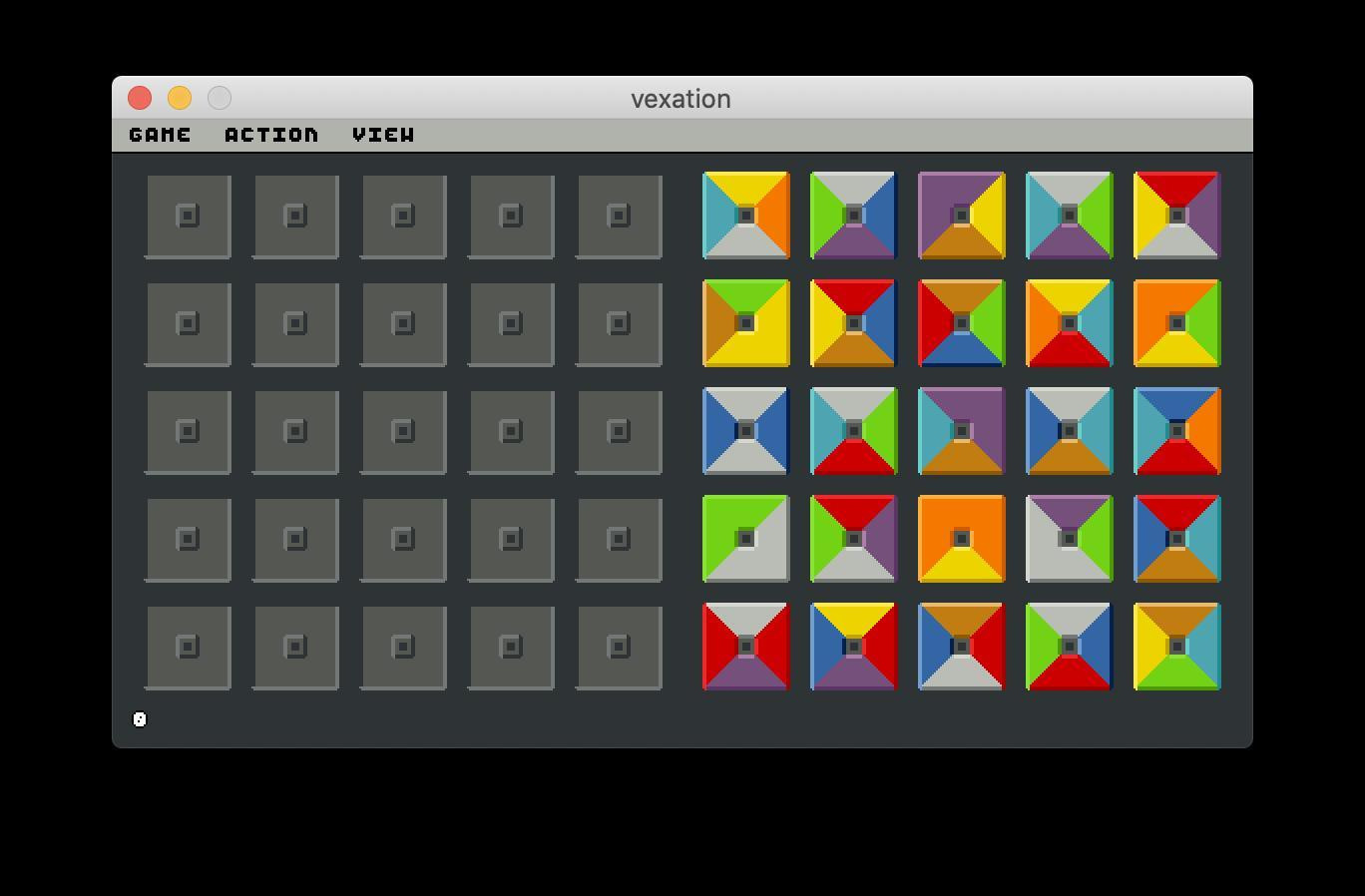Click empty board cell in row 1, column 1
Image resolution: width=1365 pixels, height=896 pixels.
click(188, 217)
